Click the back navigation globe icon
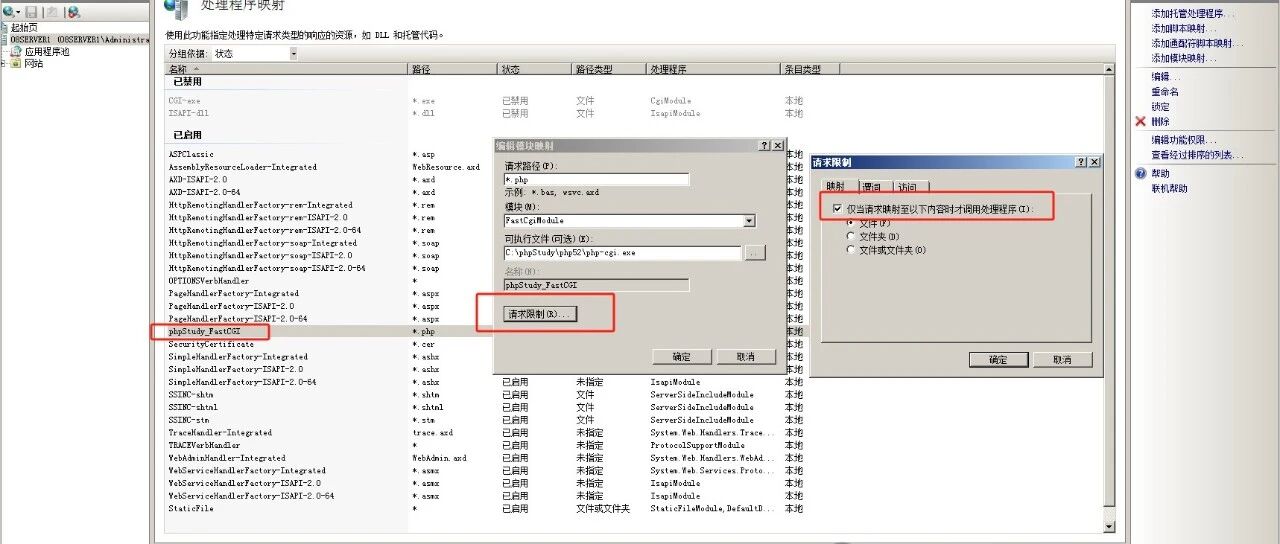Viewport: 1280px width, 544px height. pyautogui.click(x=9, y=12)
